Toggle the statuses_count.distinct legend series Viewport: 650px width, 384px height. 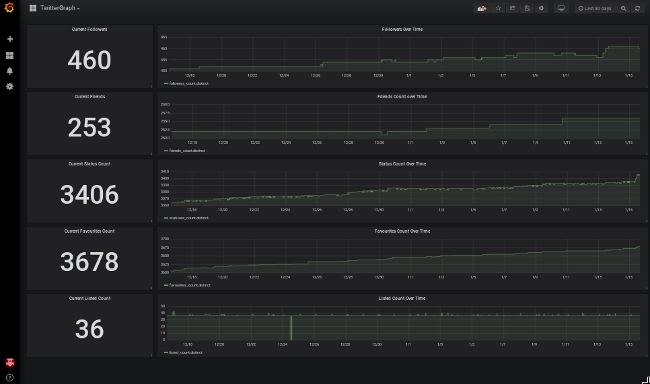click(x=189, y=218)
